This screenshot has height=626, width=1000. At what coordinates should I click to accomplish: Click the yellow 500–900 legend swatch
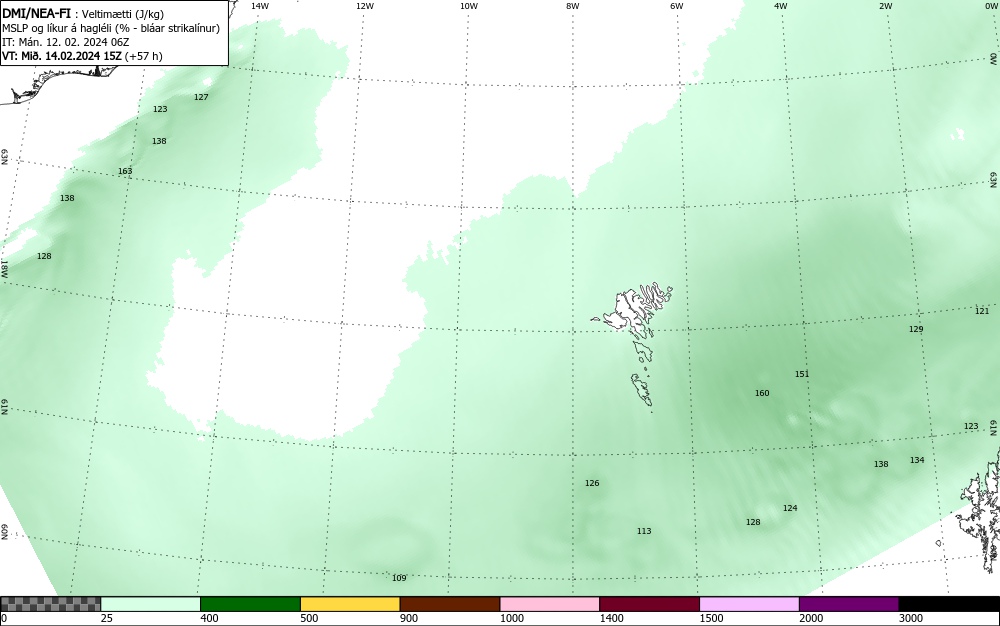point(350,604)
